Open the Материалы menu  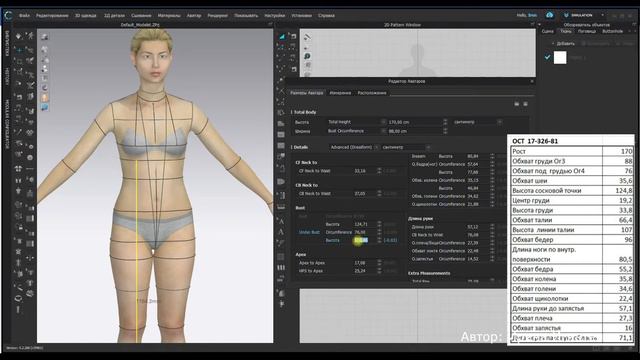[169, 16]
